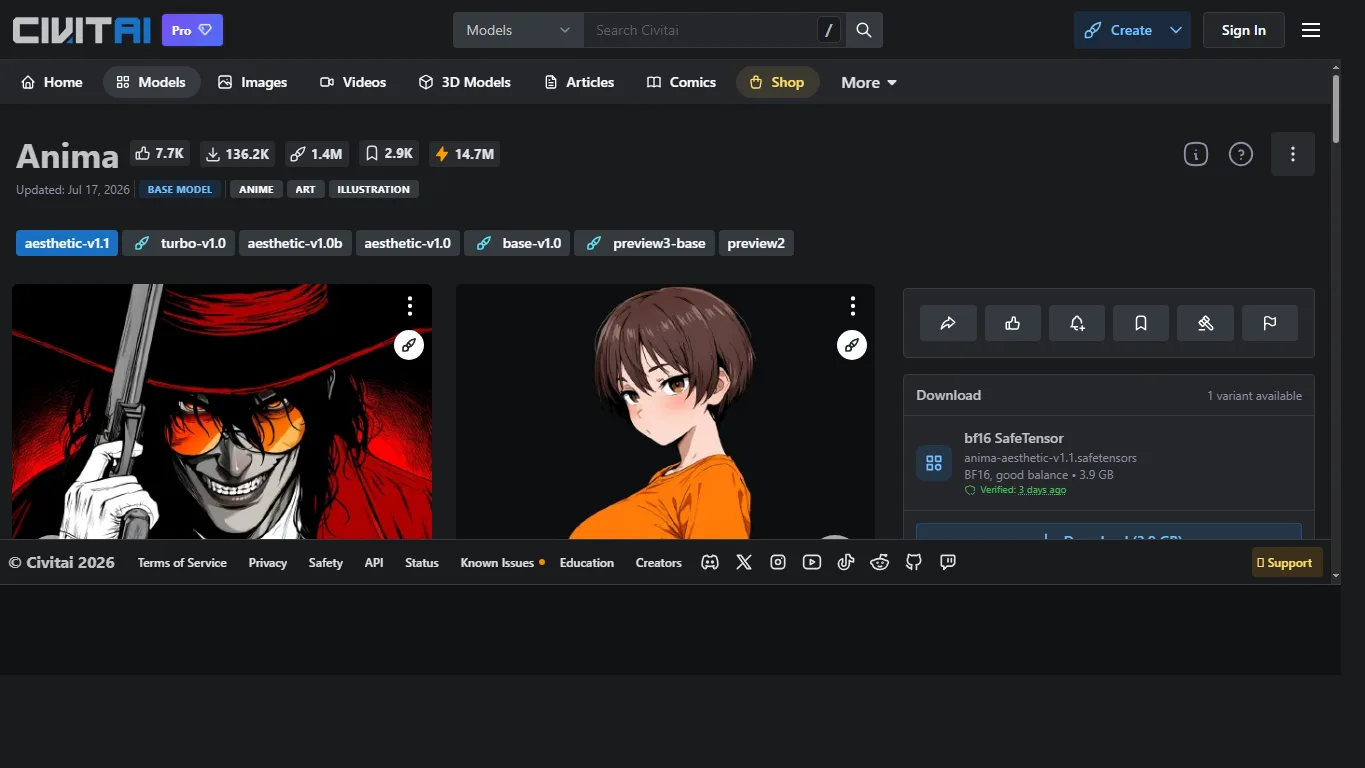Open the Comics tab
The image size is (1365, 768).
click(x=681, y=82)
